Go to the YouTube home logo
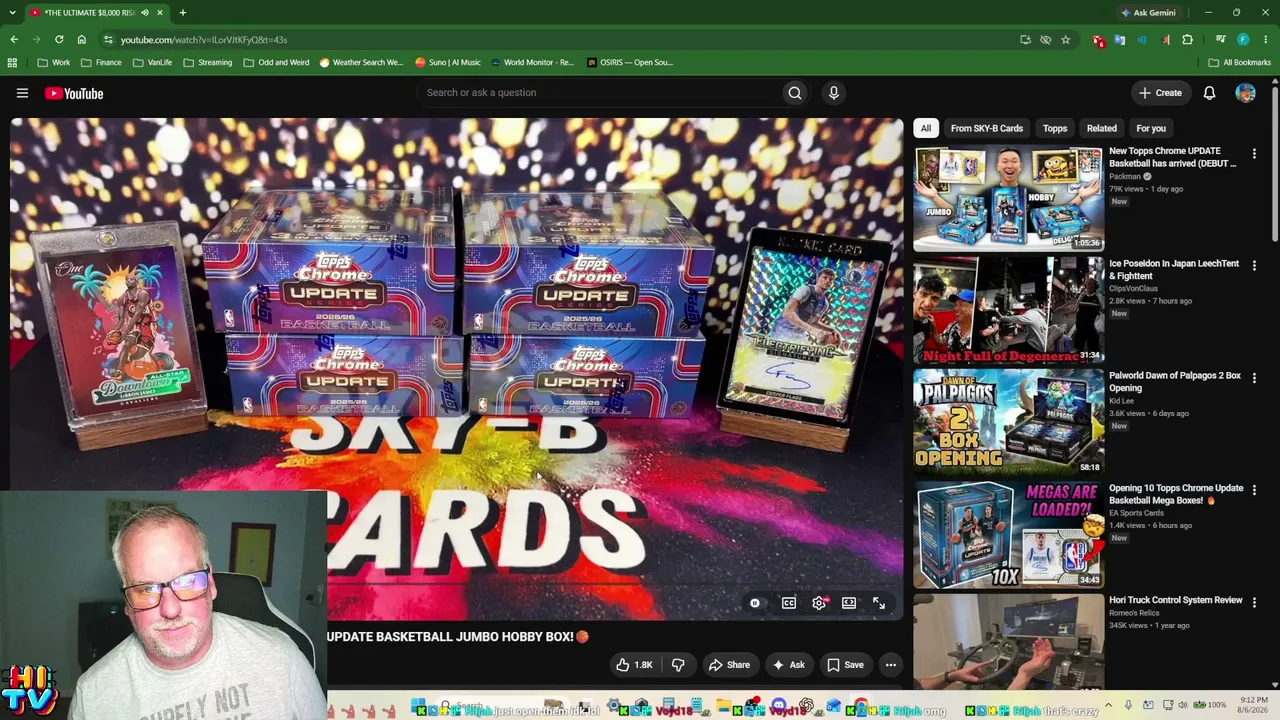 (74, 93)
